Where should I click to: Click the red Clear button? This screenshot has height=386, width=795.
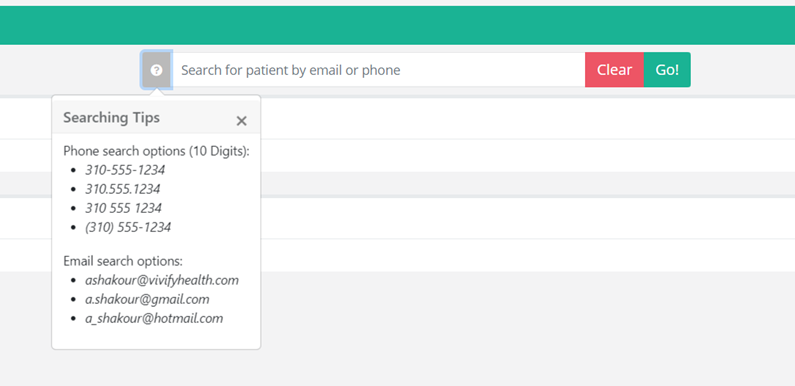614,70
